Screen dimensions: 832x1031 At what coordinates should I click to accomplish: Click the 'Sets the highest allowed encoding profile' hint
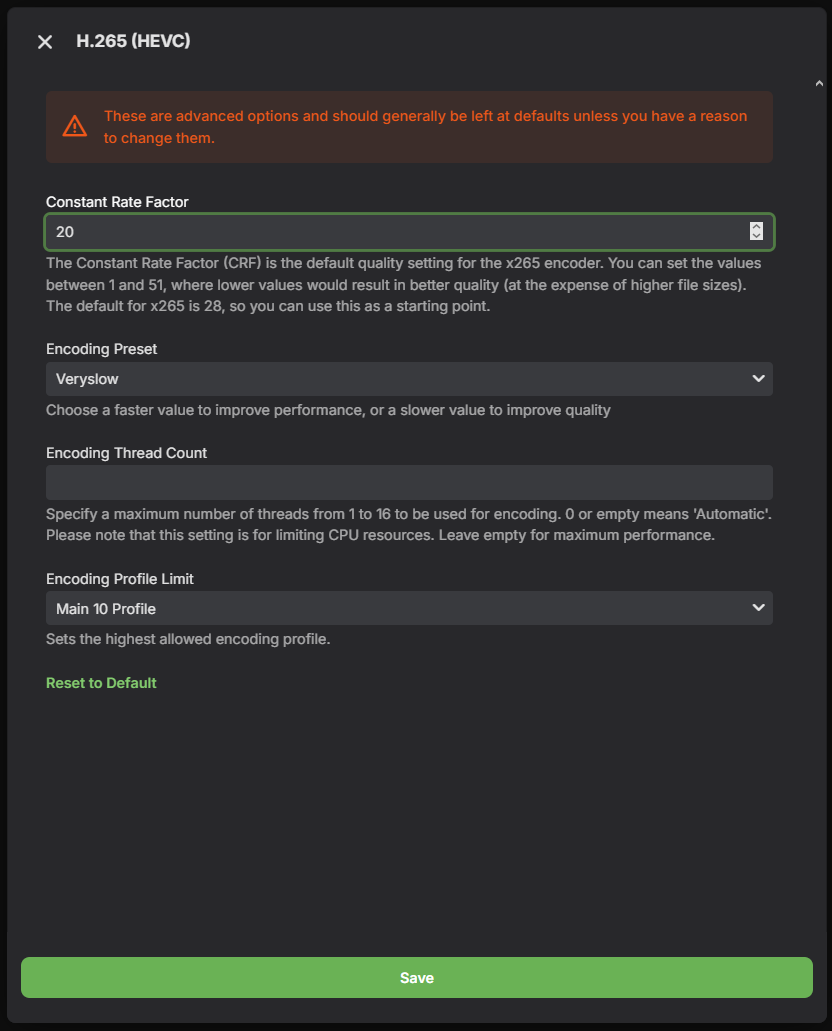tap(188, 639)
